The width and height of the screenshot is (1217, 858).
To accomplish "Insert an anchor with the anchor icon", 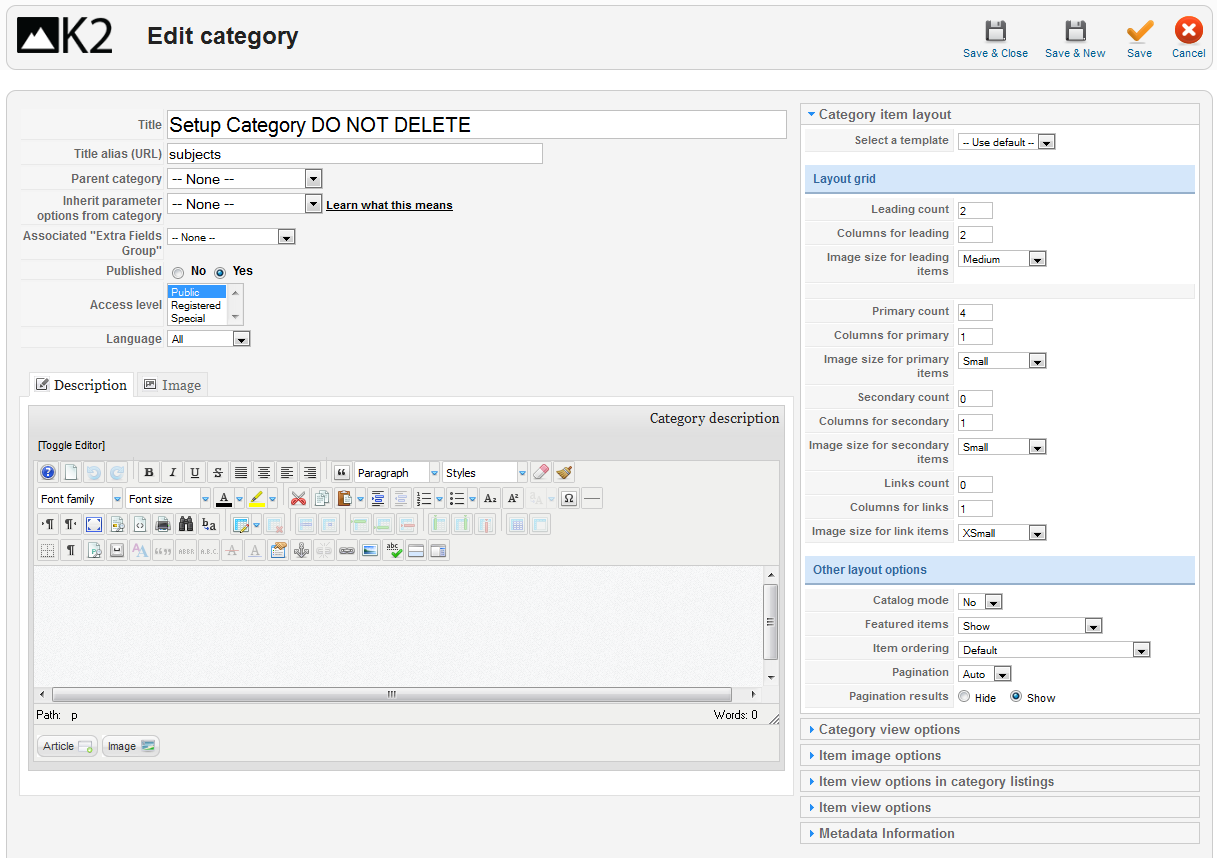I will pos(301,550).
